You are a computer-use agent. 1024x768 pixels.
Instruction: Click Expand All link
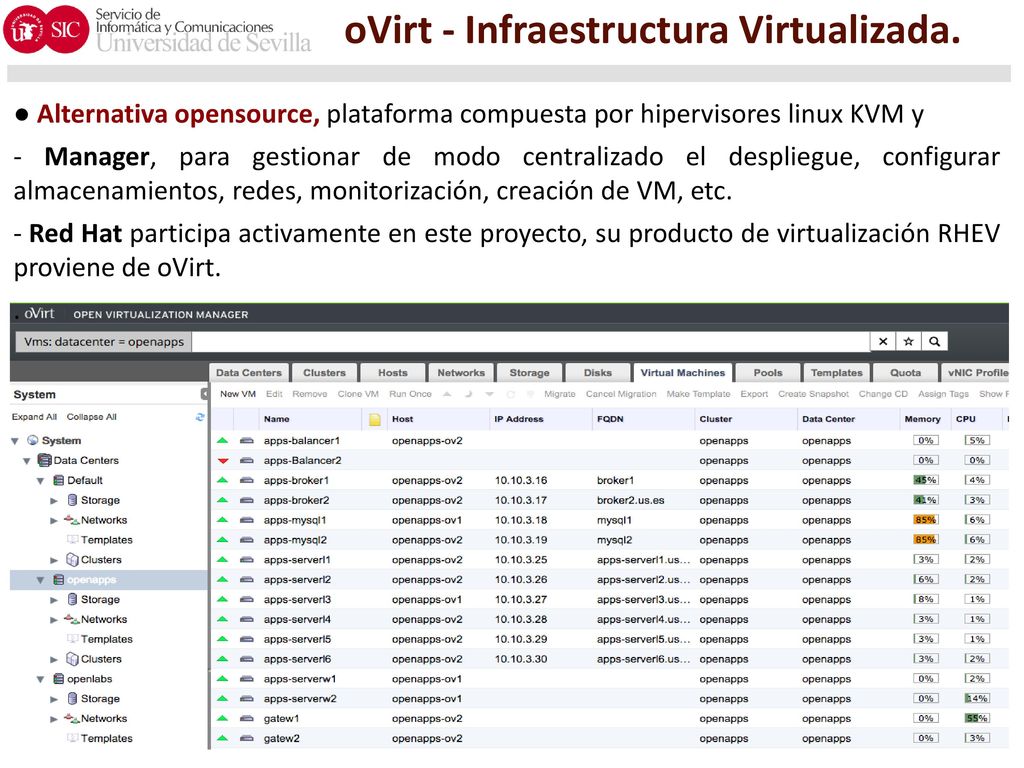click(34, 417)
